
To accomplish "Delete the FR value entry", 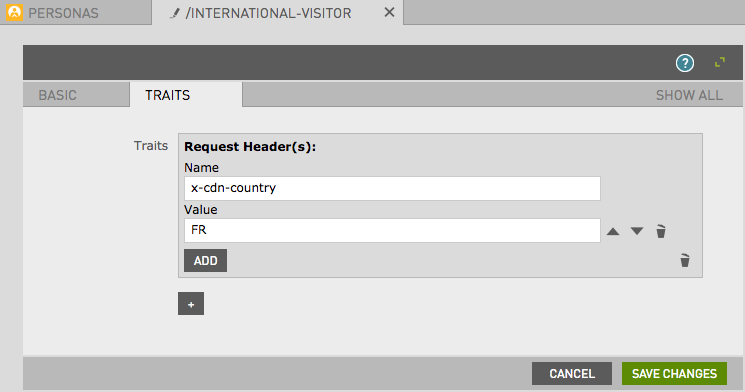I will (661, 231).
